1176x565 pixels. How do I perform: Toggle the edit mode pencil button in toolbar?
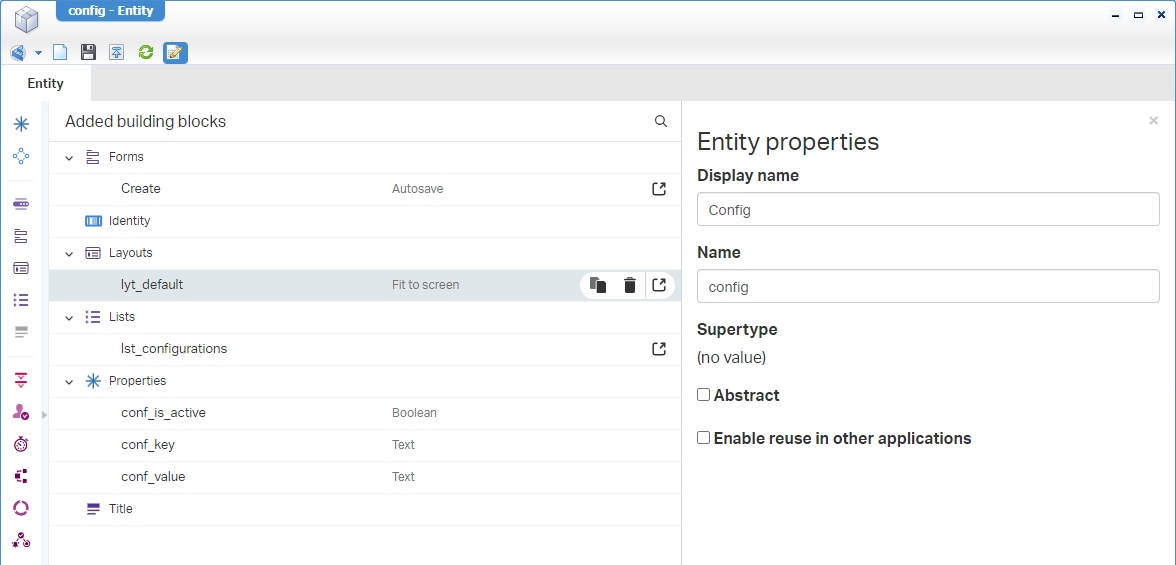point(175,52)
